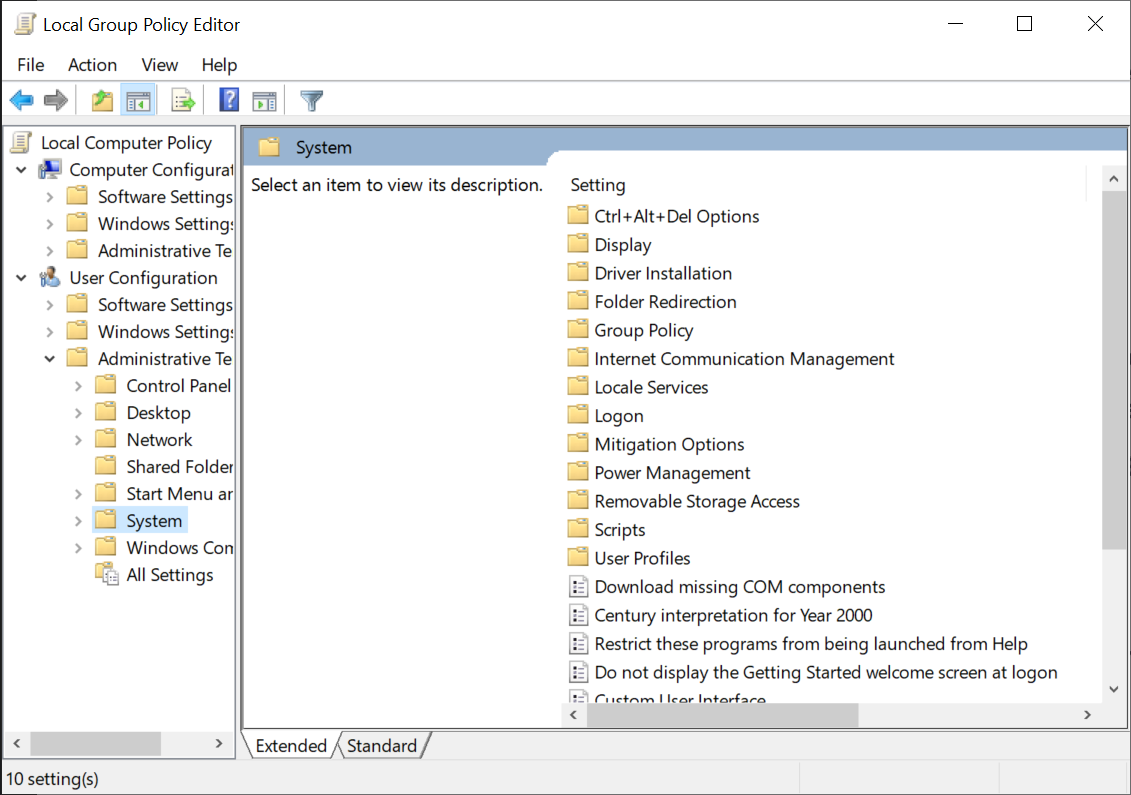
Task: Select Locale Services in the list
Action: [x=651, y=387]
